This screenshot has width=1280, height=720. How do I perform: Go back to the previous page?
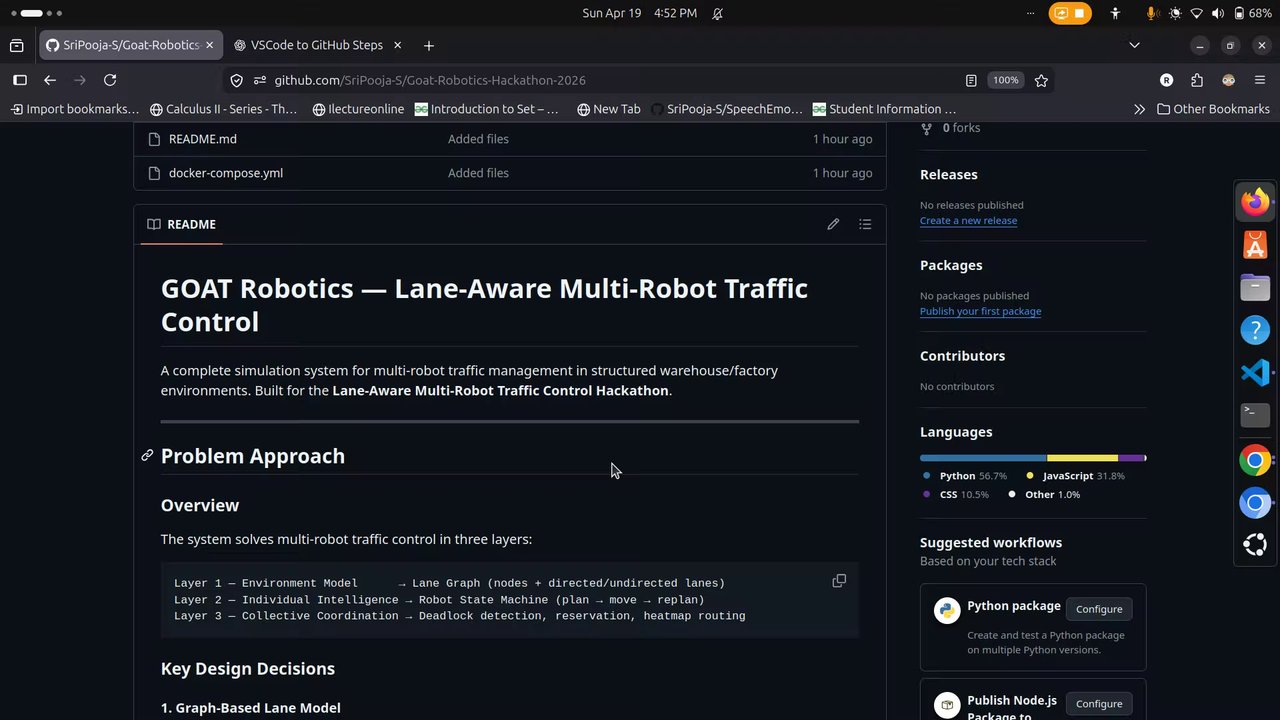pyautogui.click(x=50, y=80)
